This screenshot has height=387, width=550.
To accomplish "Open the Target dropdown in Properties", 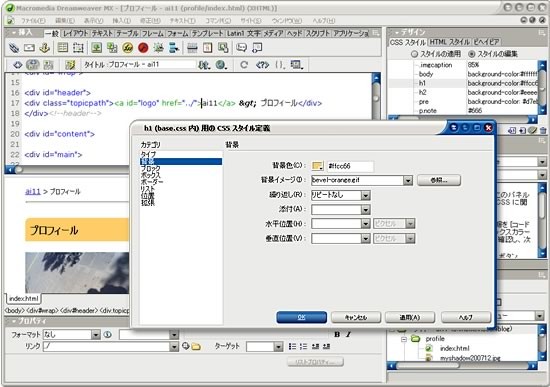I will pyautogui.click(x=279, y=347).
